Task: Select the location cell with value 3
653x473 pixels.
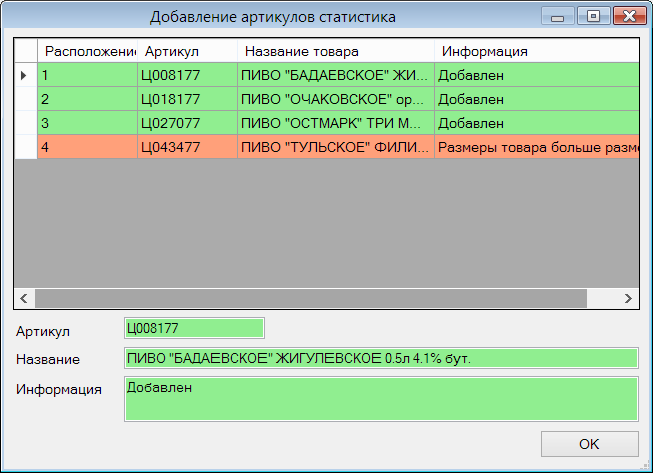Action: pos(87,123)
